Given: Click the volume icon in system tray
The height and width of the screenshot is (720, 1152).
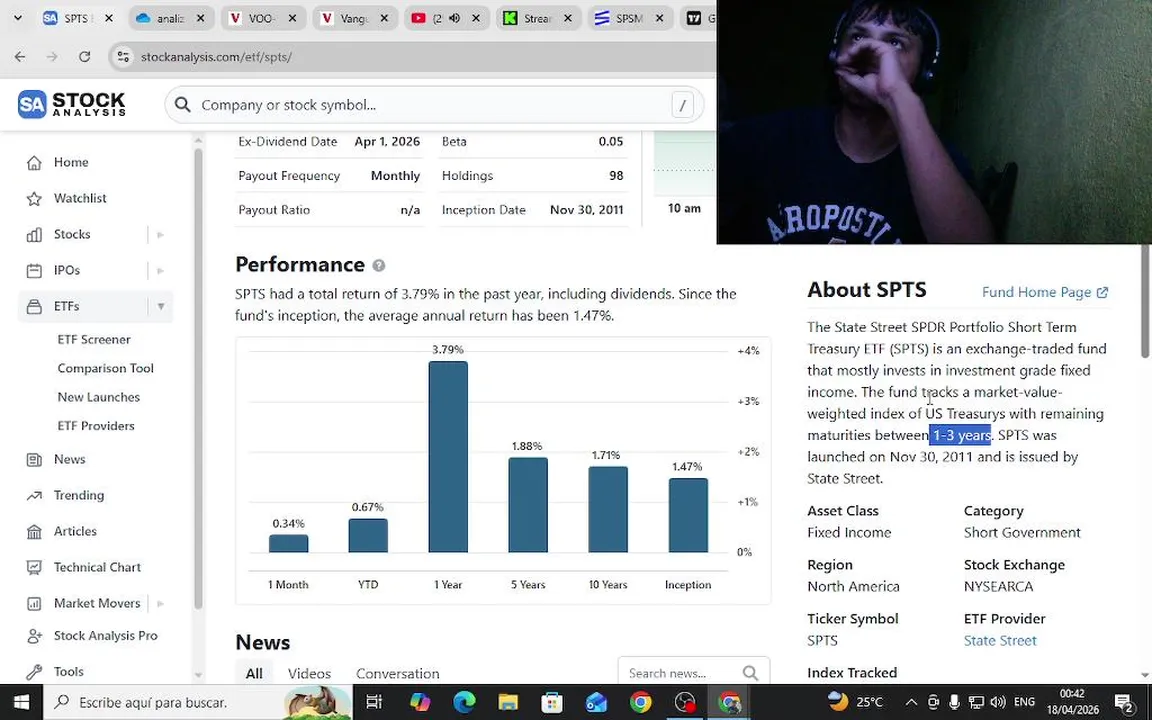Looking at the screenshot, I should [x=998, y=702].
